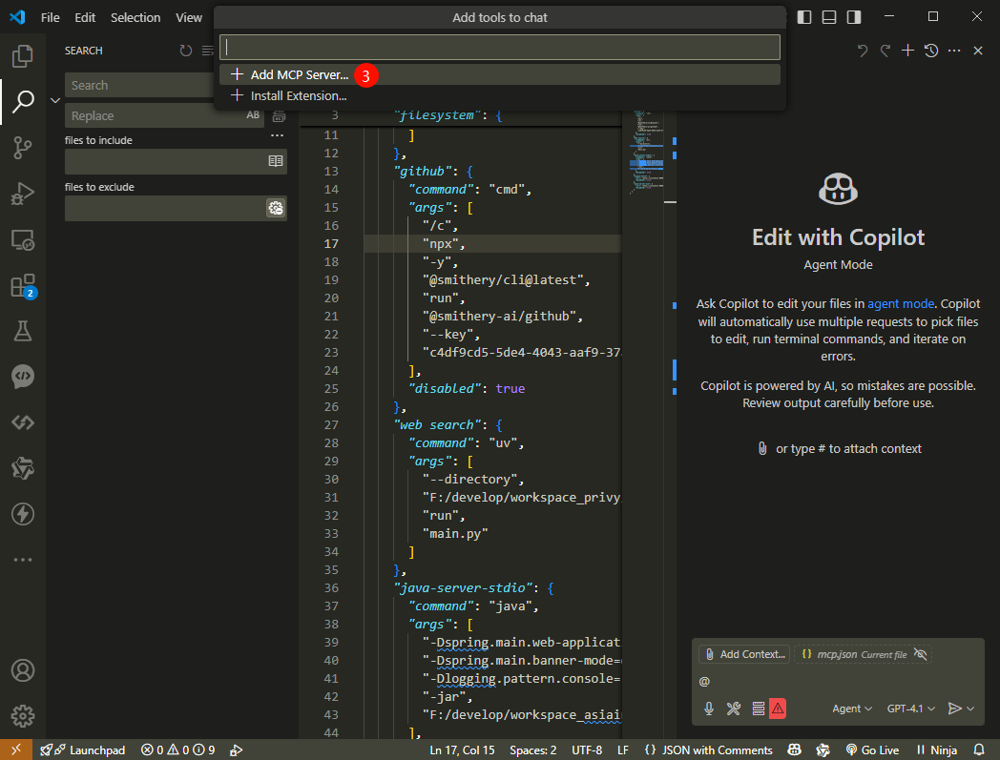Click the agent mode link
Image resolution: width=1000 pixels, height=760 pixels.
point(900,304)
